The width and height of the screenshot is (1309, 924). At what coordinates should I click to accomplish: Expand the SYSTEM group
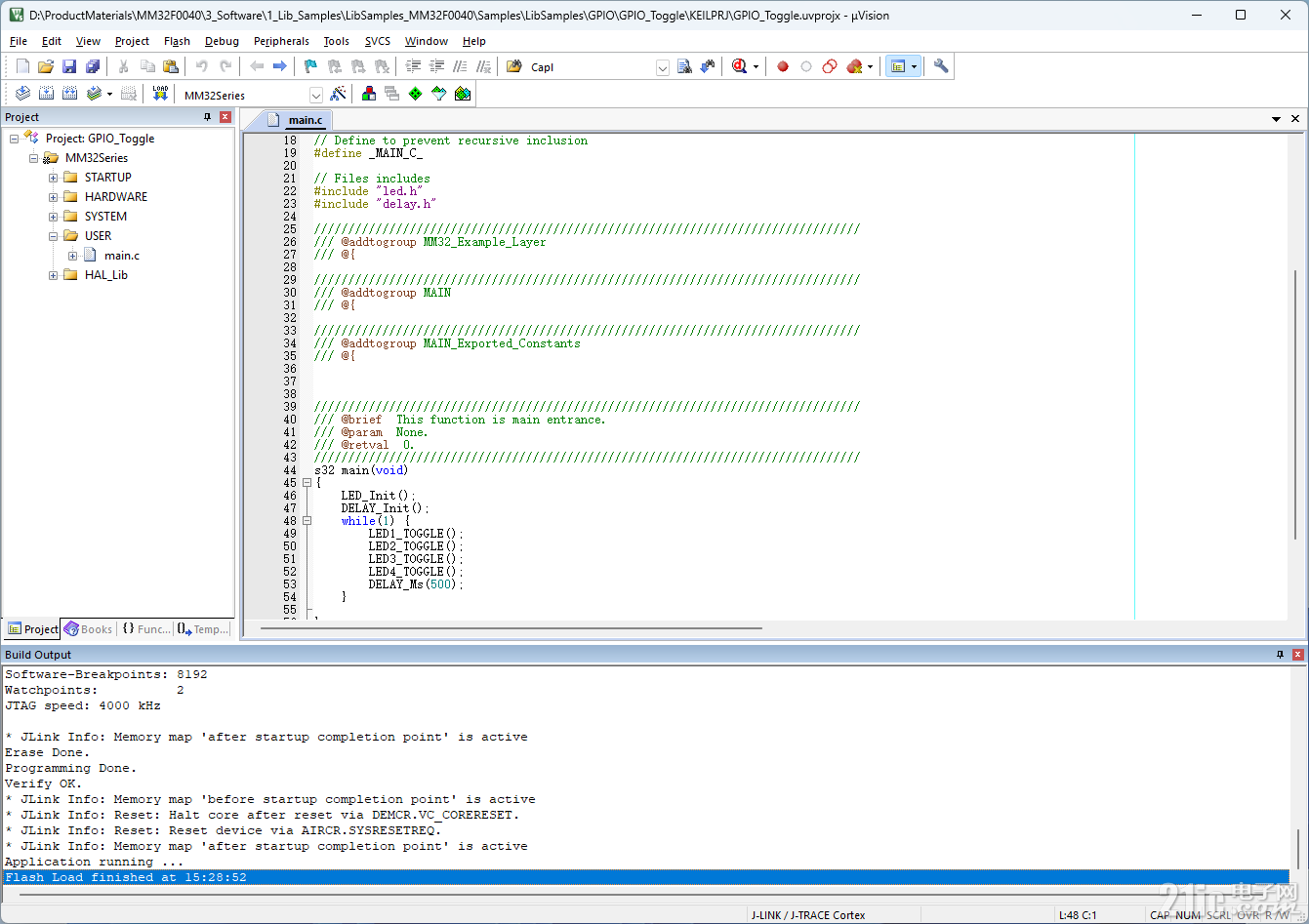pos(54,217)
